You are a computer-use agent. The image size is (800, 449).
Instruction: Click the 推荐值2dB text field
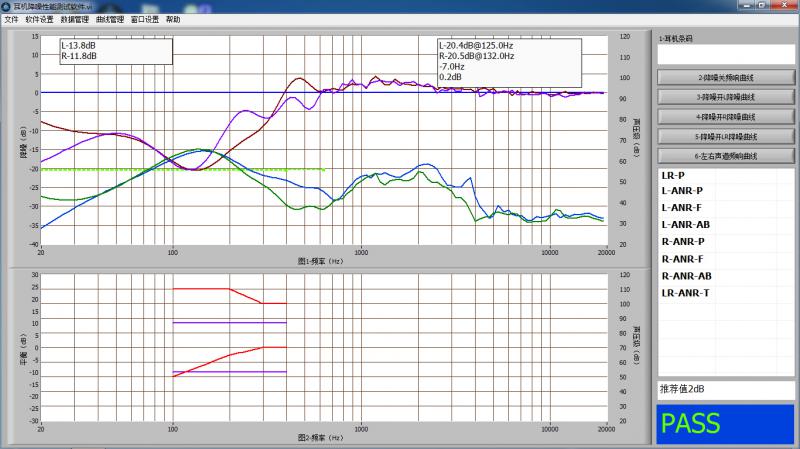726,388
